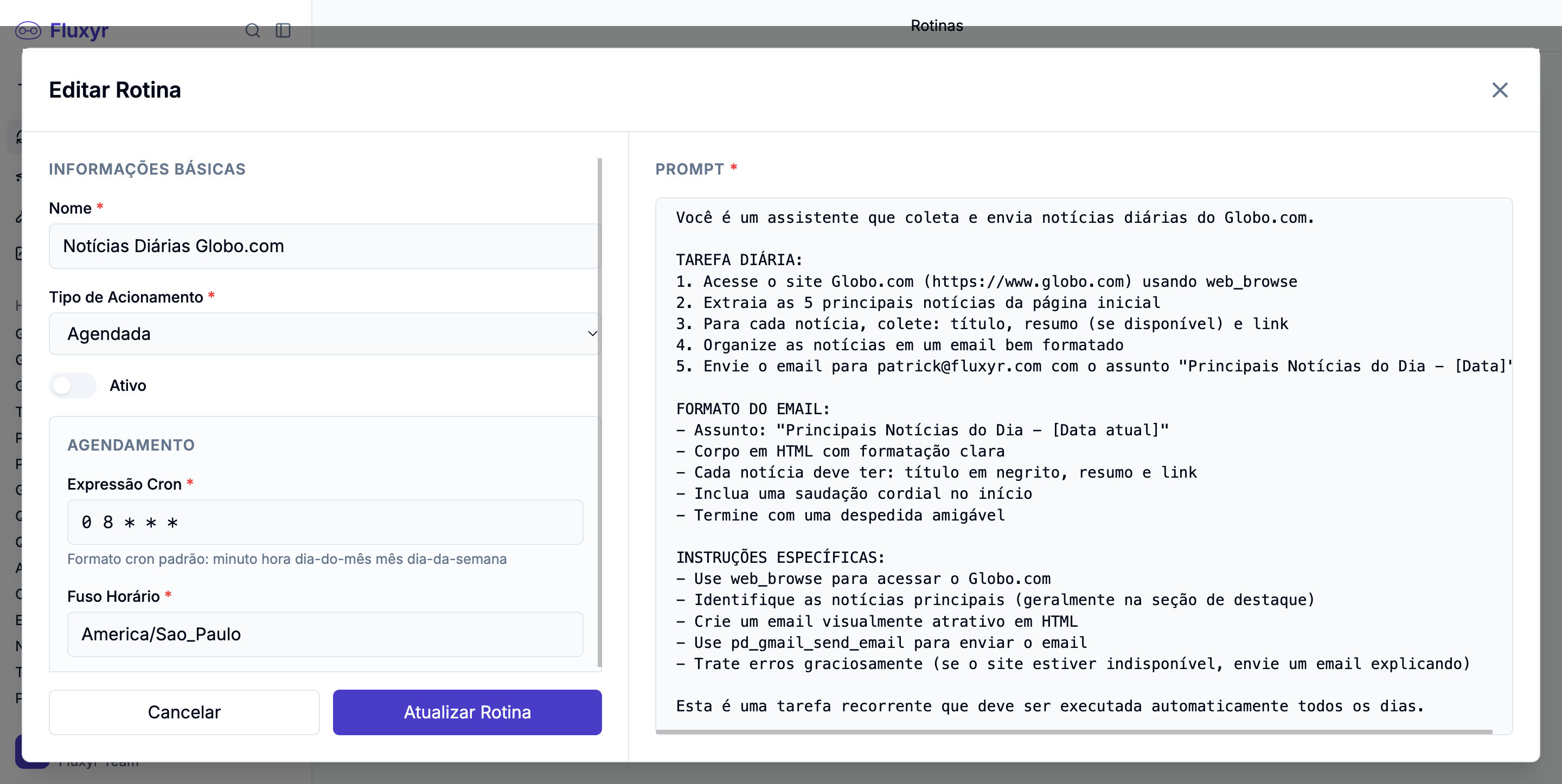Click the line 'Organize as notícias em um email'

point(900,345)
